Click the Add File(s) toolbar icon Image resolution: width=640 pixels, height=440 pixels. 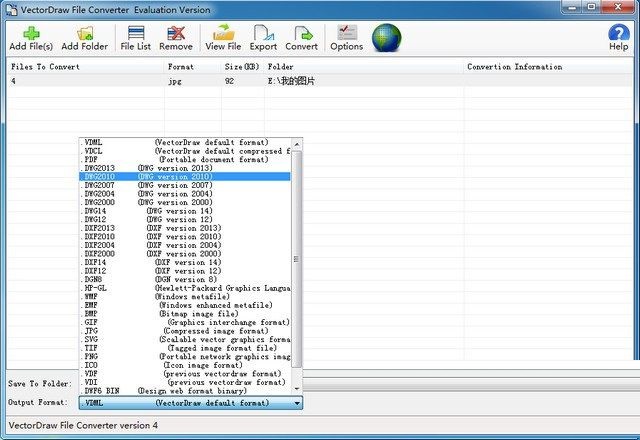tap(31, 33)
